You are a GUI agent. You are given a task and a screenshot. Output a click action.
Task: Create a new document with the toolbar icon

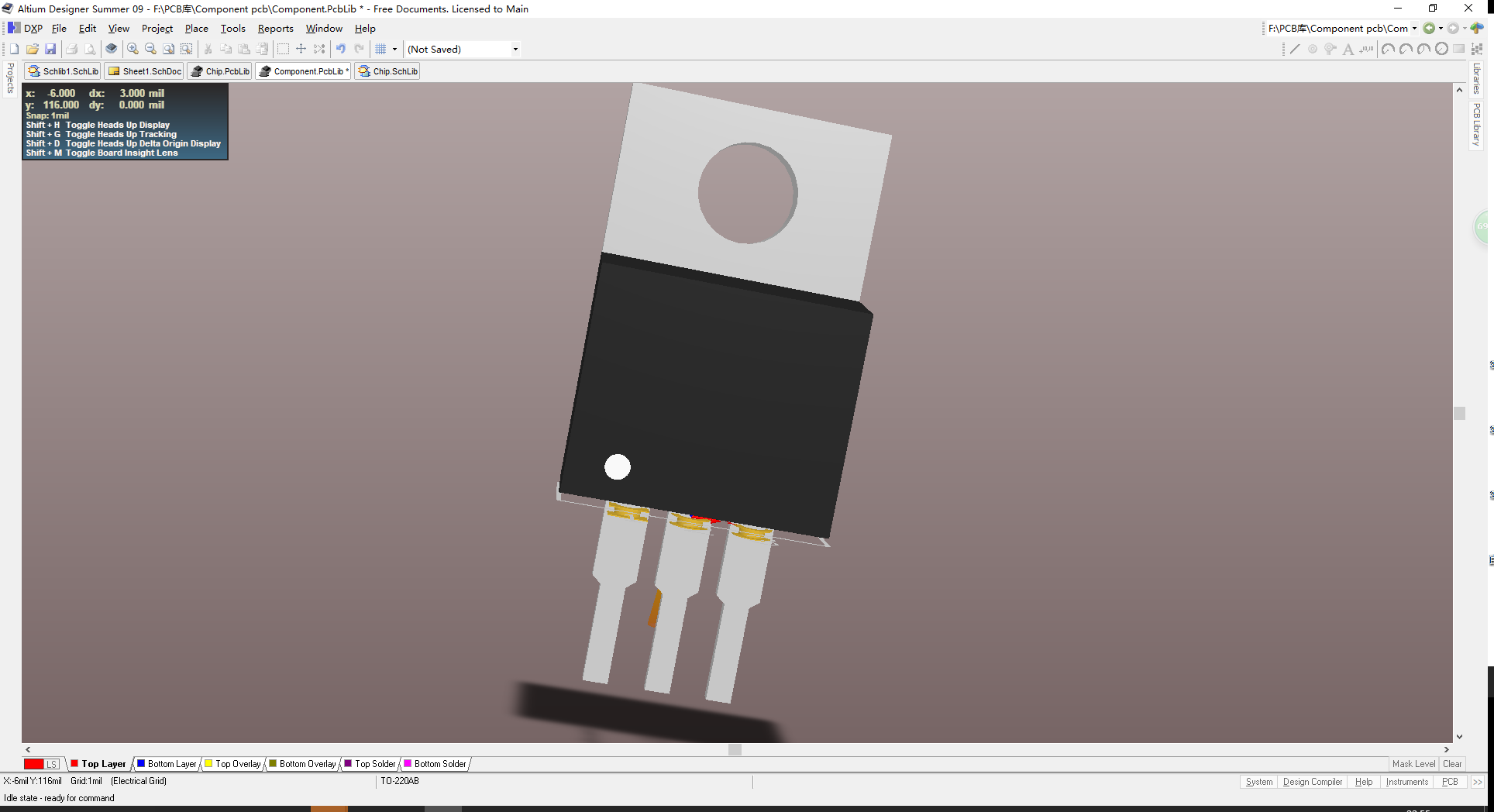[x=14, y=49]
